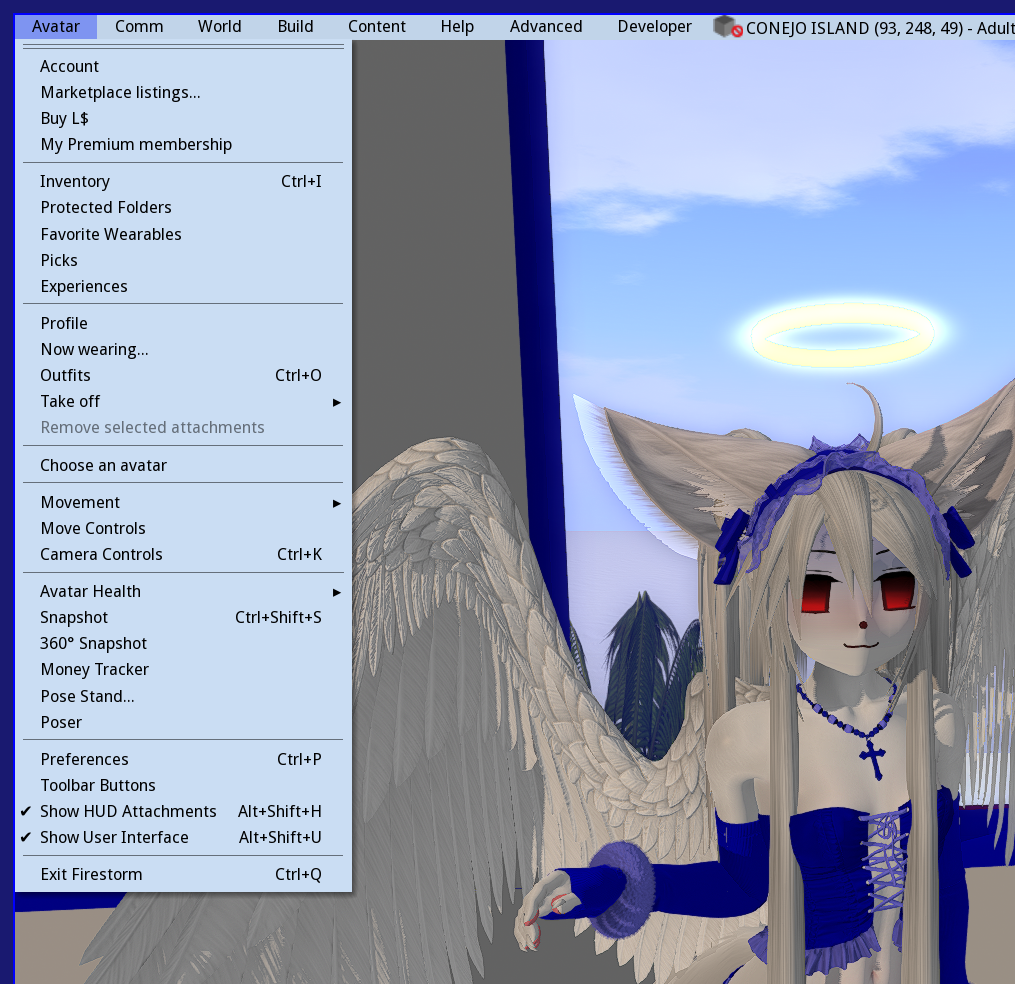Open the Build menu
Image resolution: width=1015 pixels, height=984 pixels.
(x=295, y=27)
